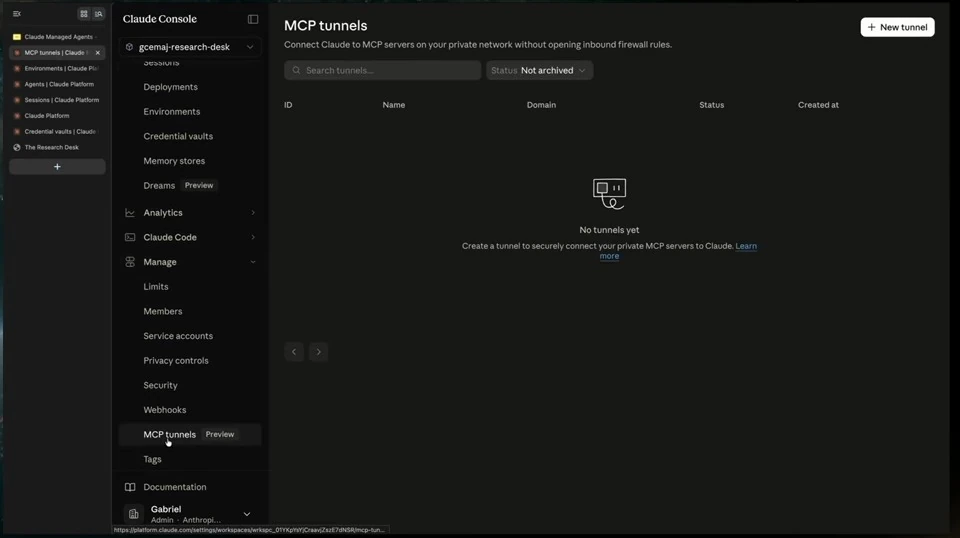
Task: Click the Created at column header
Action: (x=818, y=105)
